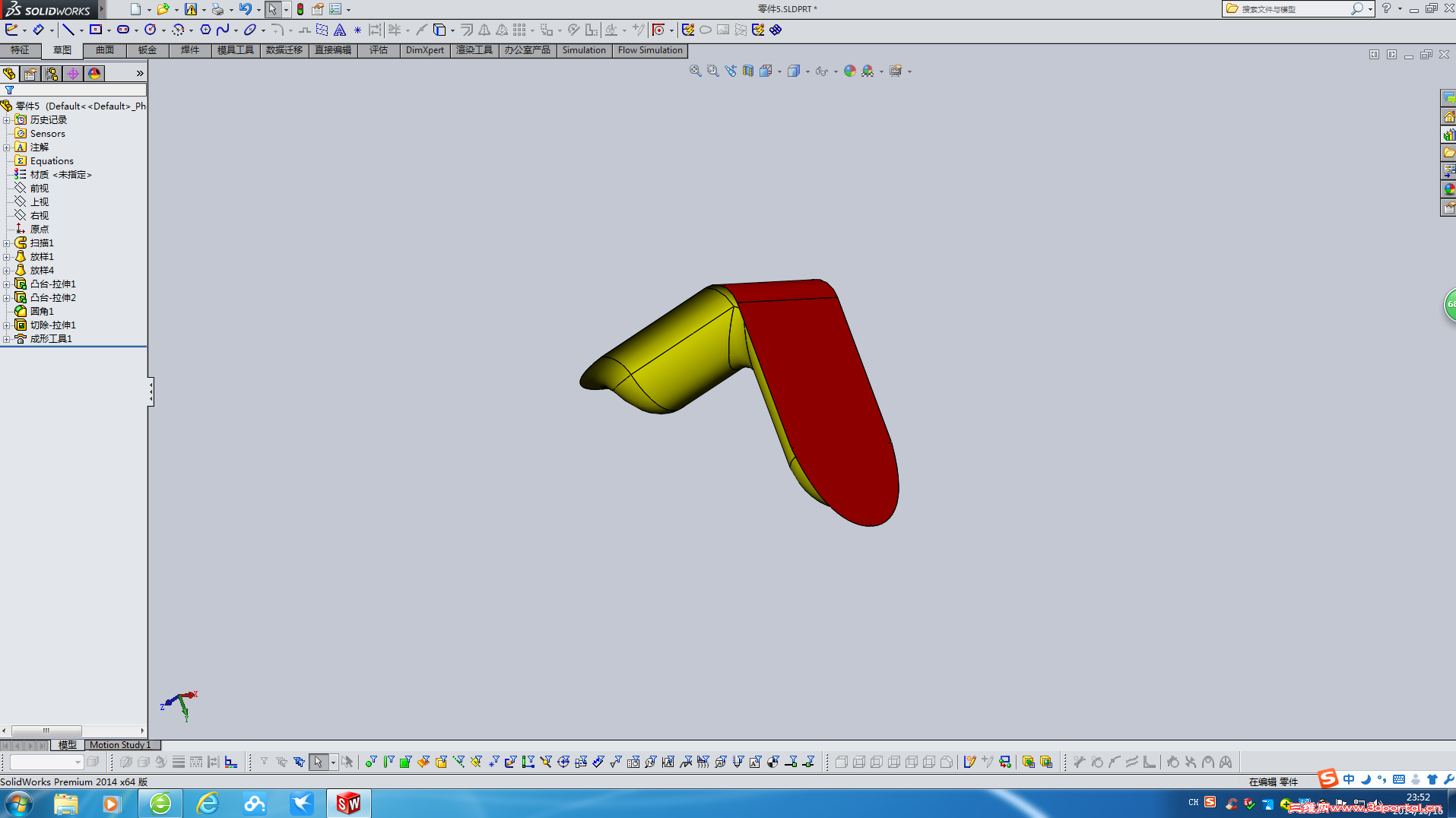Select the Corner Rectangle sketch tool

(96, 30)
